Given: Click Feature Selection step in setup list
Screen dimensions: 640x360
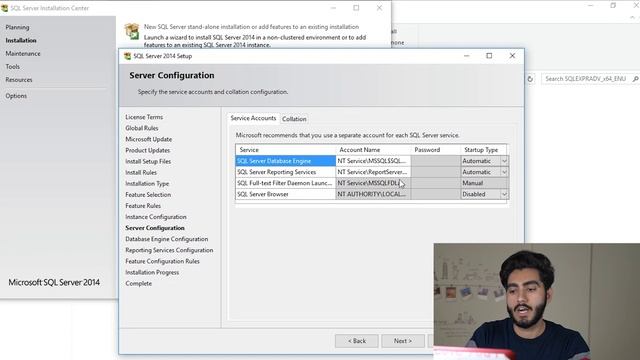Looking at the screenshot, I should 148,195.
